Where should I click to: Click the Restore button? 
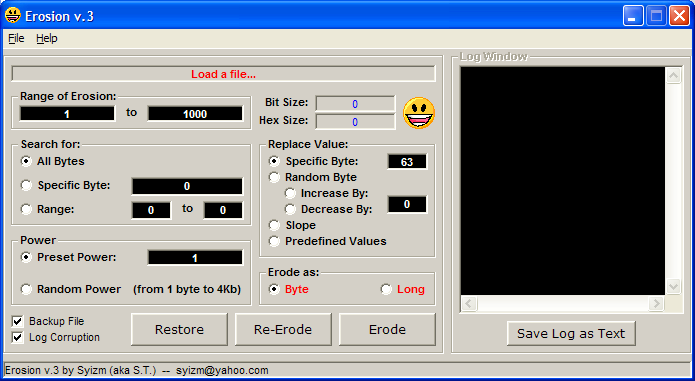point(180,330)
